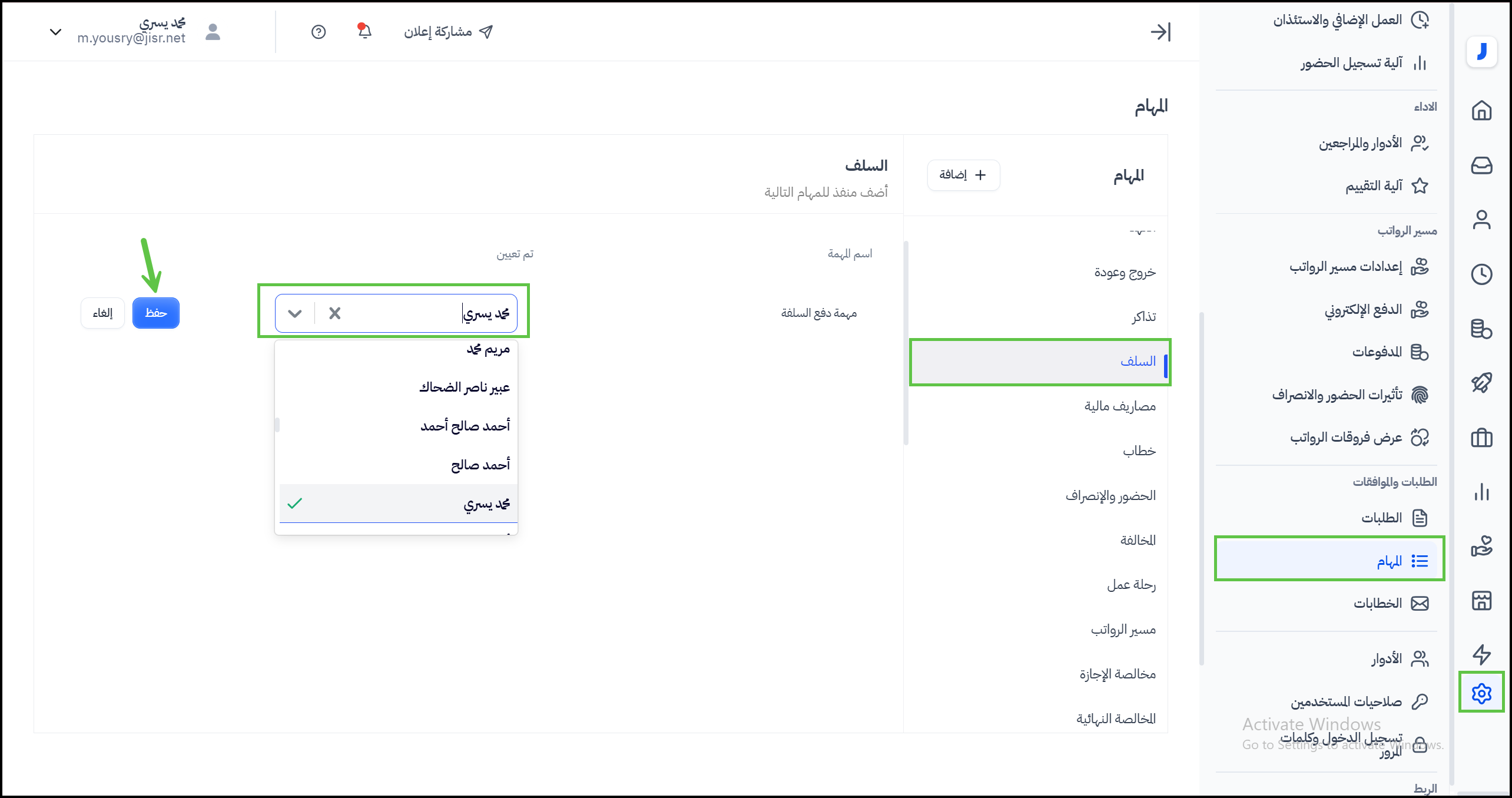Click the blue حفظ save button
1512x798 pixels.
[x=156, y=313]
